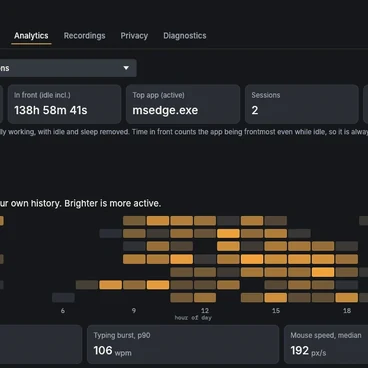Open the Diagnostics tab
The width and height of the screenshot is (368, 368).
(x=185, y=36)
